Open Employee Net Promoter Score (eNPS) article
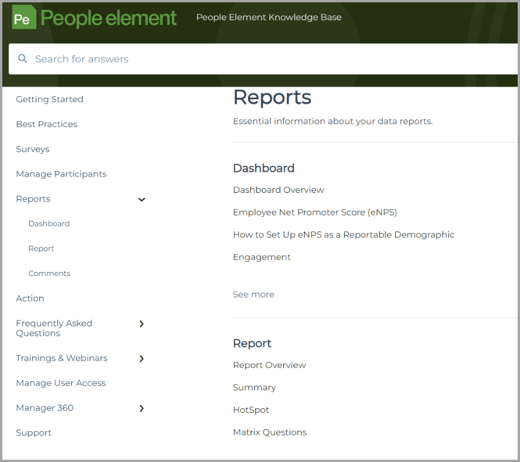 (315, 212)
